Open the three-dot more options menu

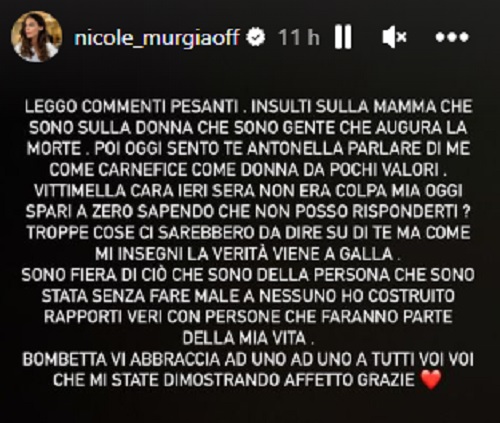pos(452,37)
